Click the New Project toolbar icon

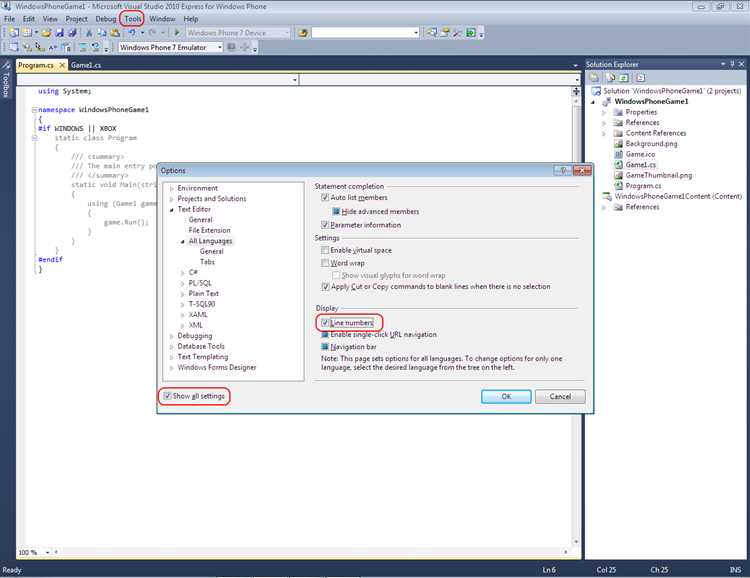[x=14, y=33]
